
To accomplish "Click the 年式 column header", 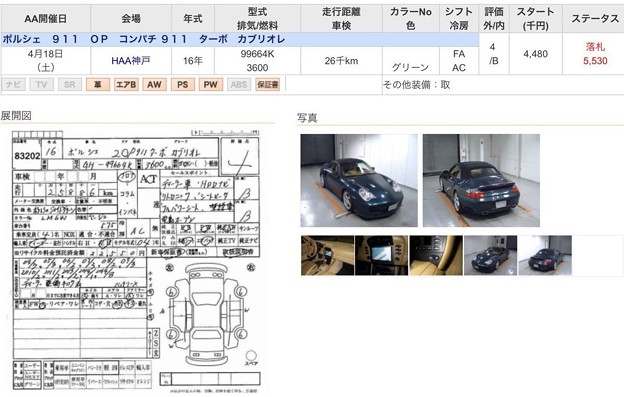I will coord(193,19).
